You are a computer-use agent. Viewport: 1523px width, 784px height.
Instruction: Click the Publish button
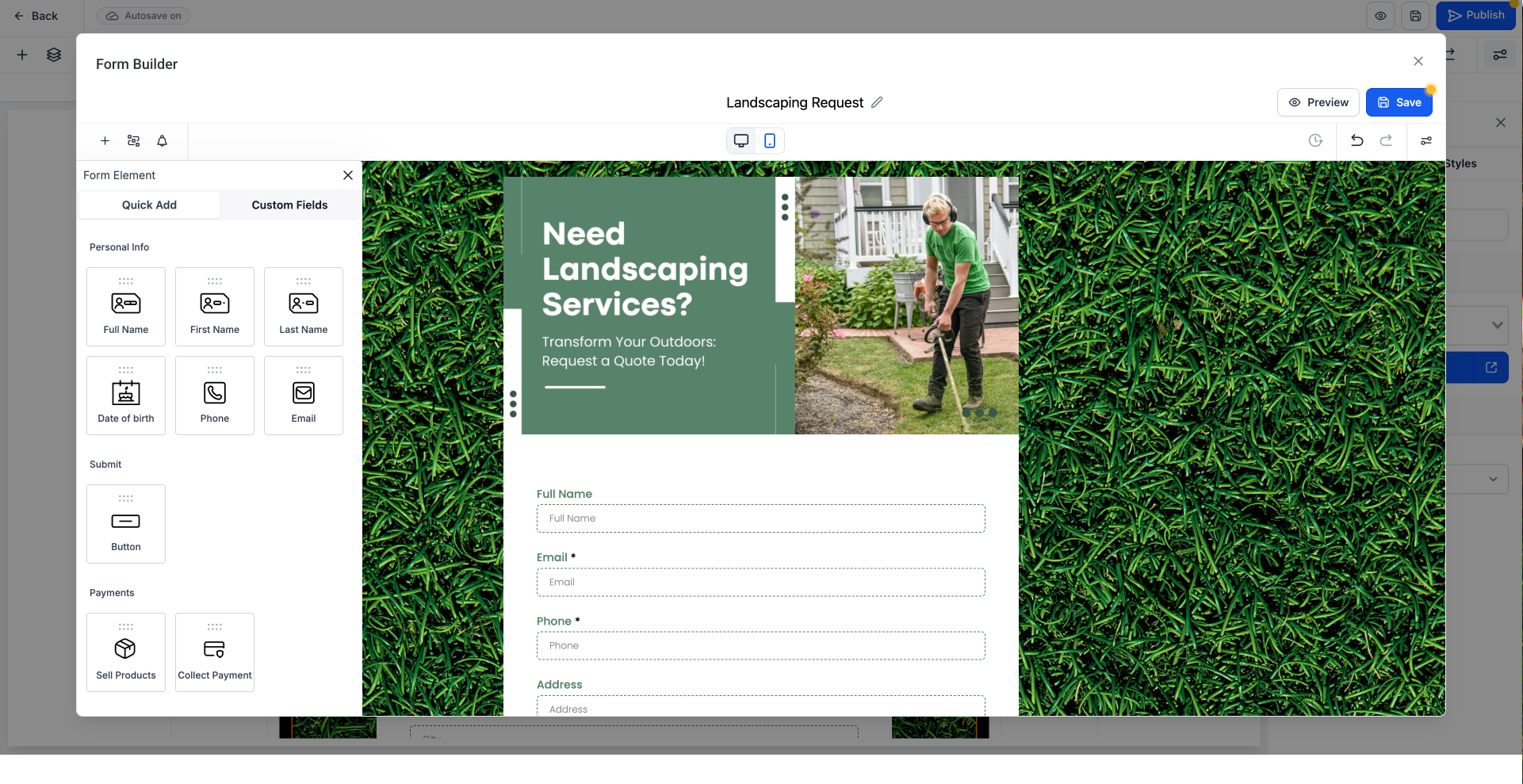pos(1475,15)
